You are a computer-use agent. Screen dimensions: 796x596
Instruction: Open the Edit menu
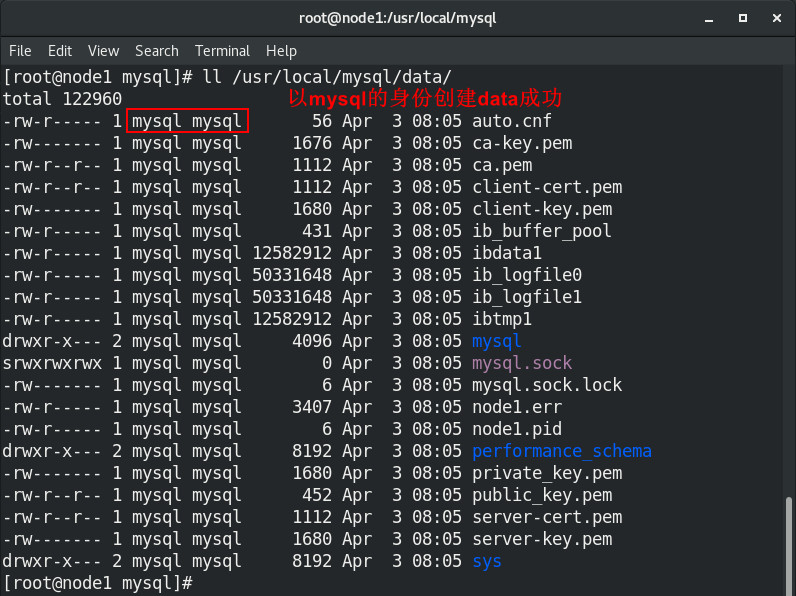(60, 51)
